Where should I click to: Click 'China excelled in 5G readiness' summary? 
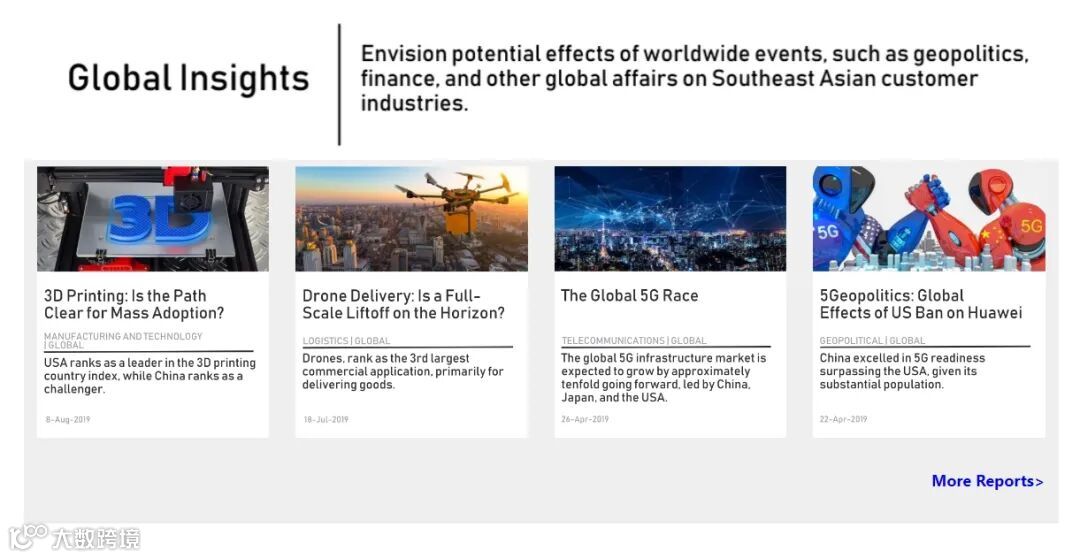pyautogui.click(x=902, y=371)
